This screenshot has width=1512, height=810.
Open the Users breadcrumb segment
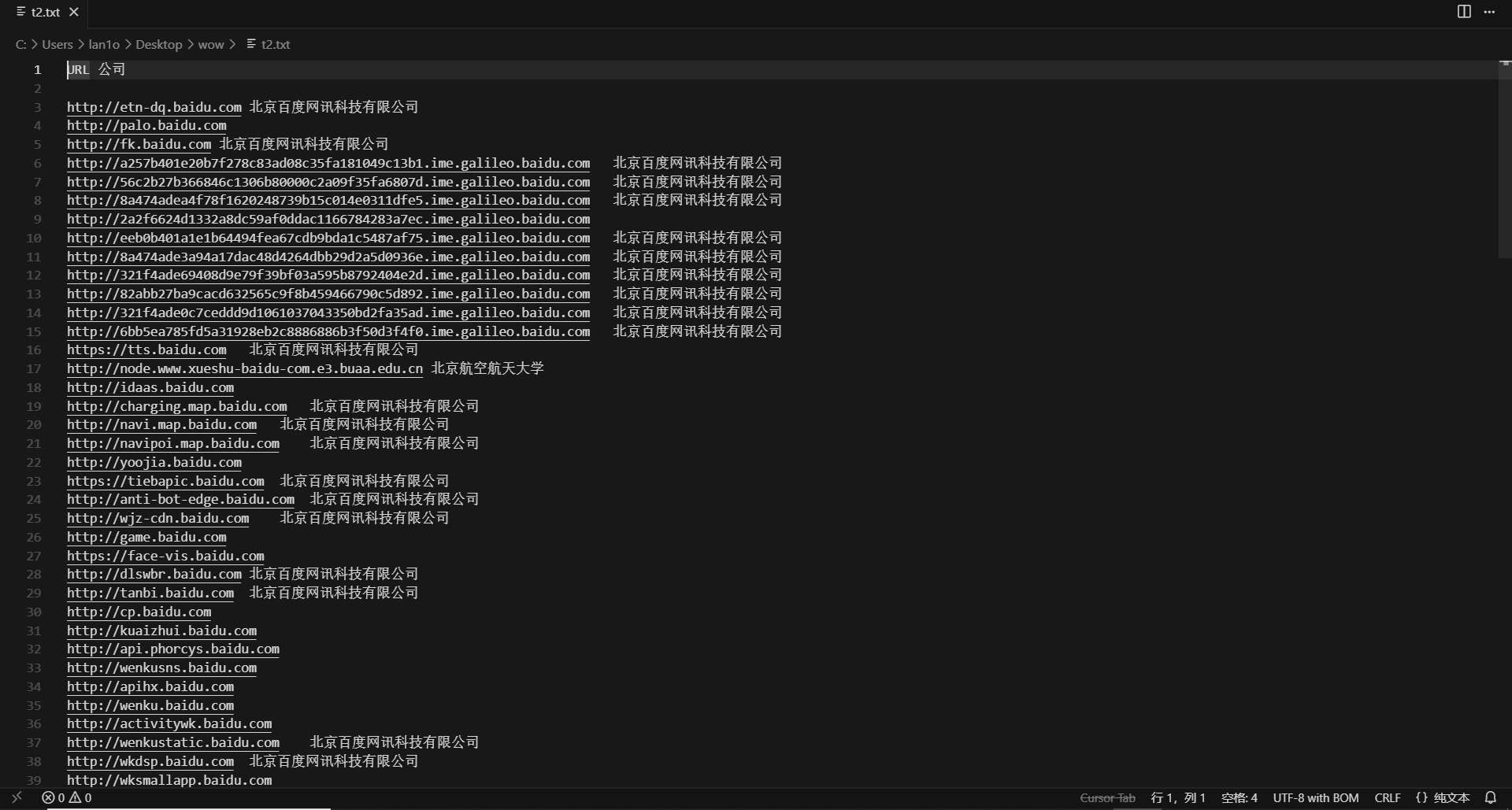point(57,44)
